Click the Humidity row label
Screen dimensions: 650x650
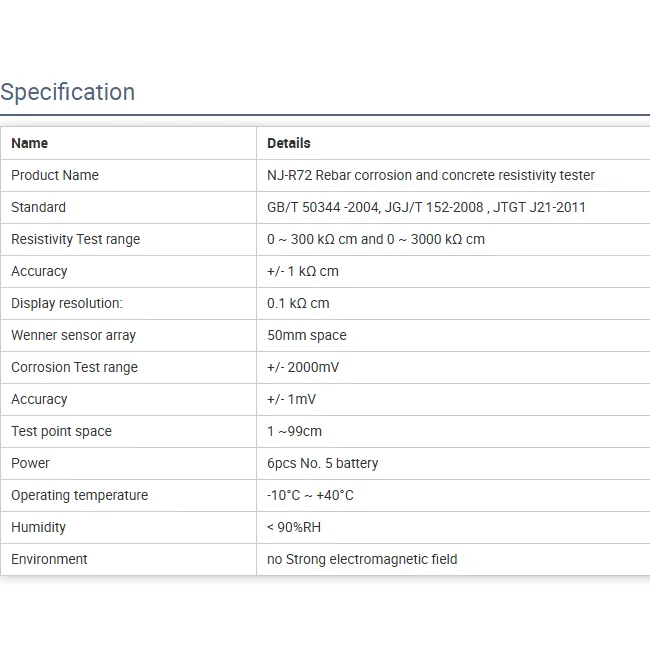pos(38,527)
